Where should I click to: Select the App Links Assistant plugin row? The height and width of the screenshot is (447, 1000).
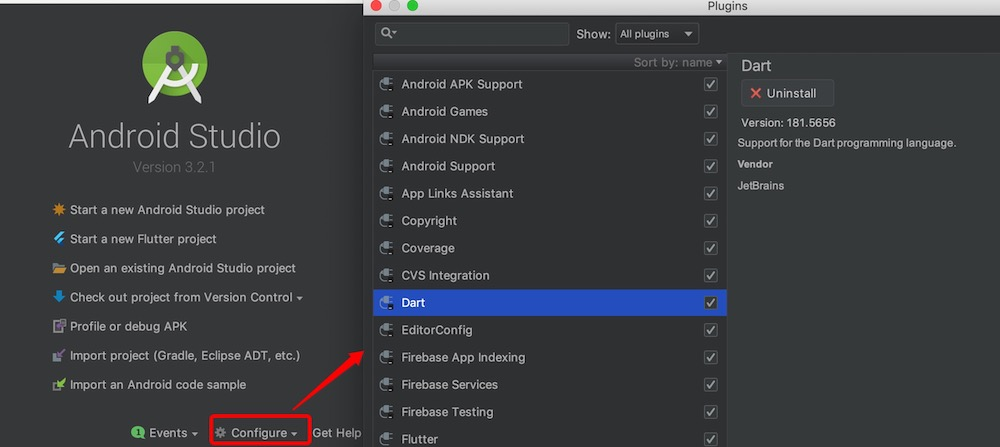pyautogui.click(x=550, y=194)
